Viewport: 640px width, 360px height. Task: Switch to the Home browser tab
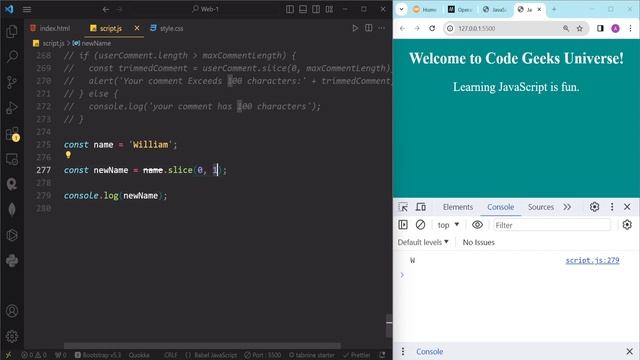(x=425, y=9)
